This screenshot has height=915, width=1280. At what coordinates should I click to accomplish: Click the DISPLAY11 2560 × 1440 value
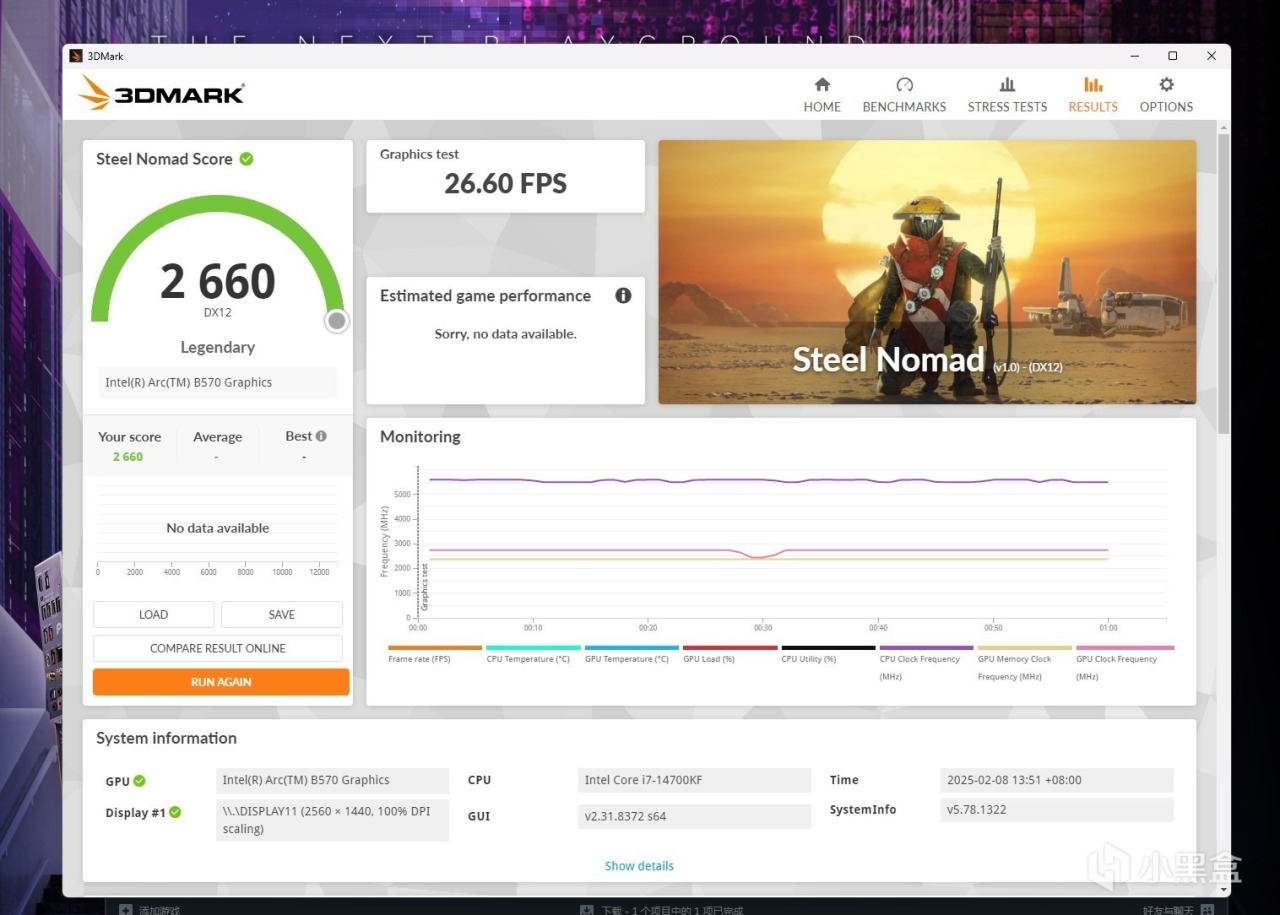coord(333,820)
